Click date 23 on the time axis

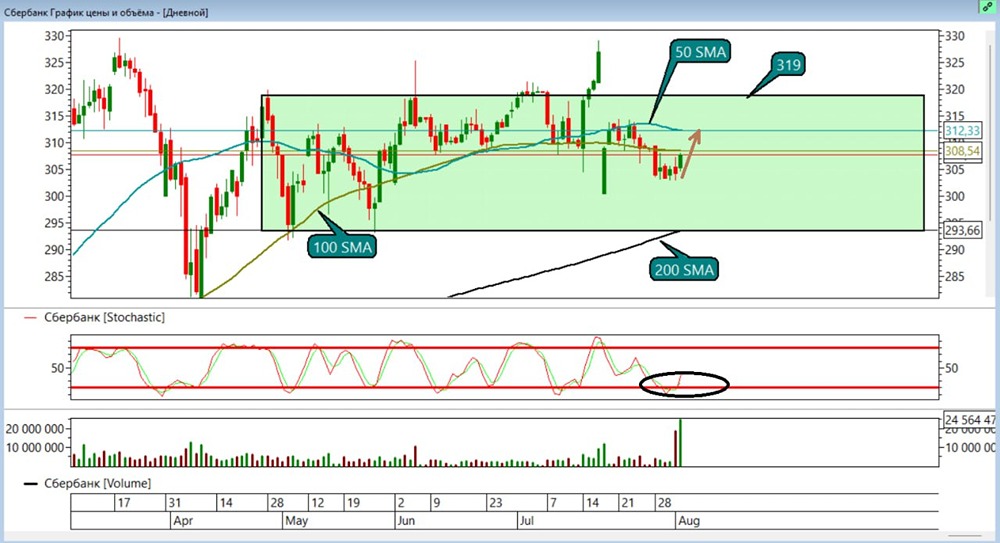point(496,503)
